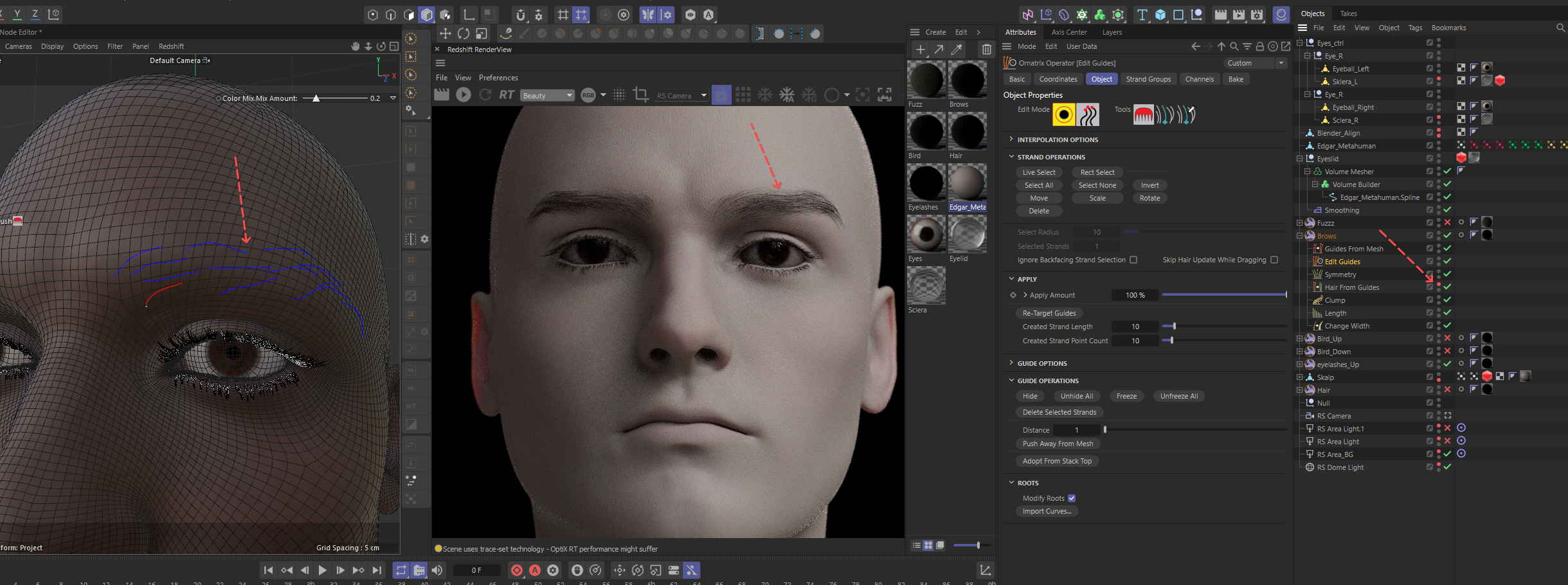The height and width of the screenshot is (585, 1568).
Task: Toggle timeline sound speaker icon
Action: pyautogui.click(x=437, y=570)
